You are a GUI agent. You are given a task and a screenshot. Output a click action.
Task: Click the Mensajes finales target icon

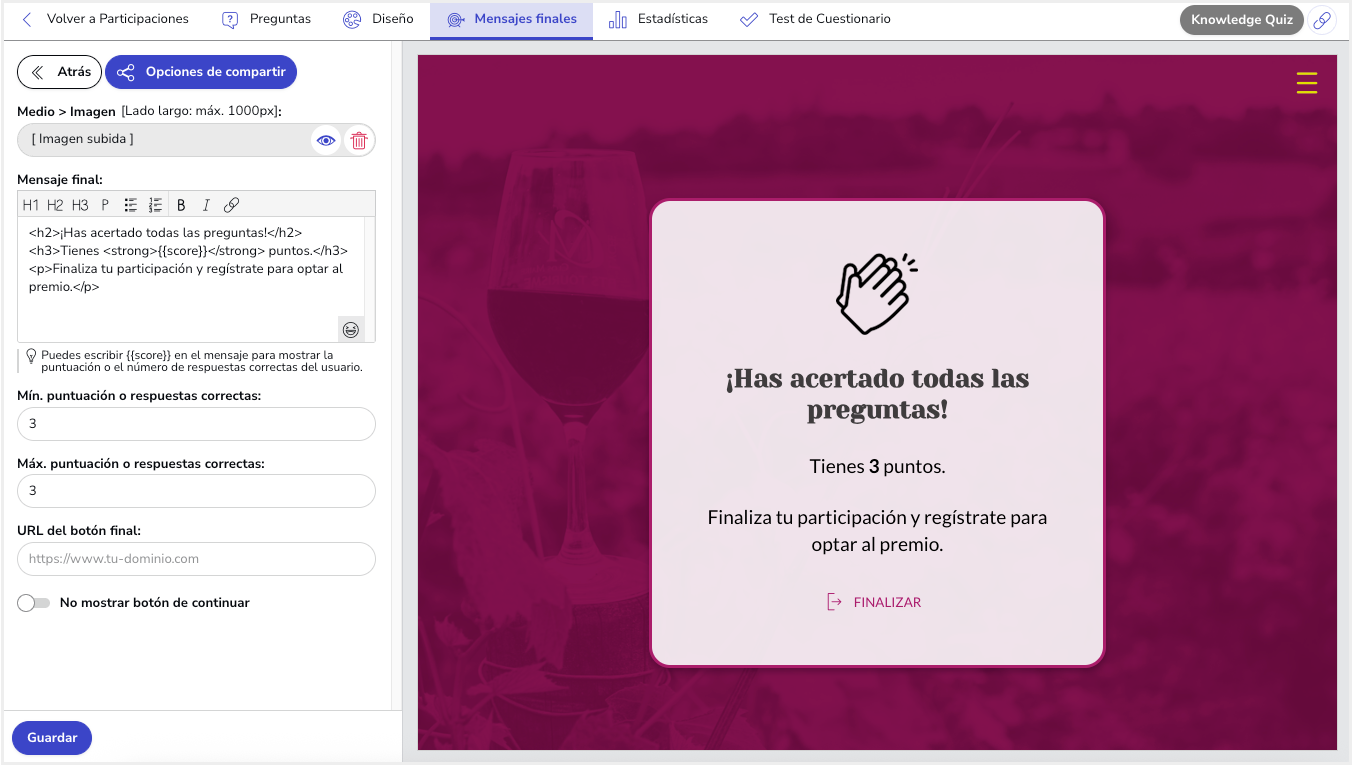(456, 20)
